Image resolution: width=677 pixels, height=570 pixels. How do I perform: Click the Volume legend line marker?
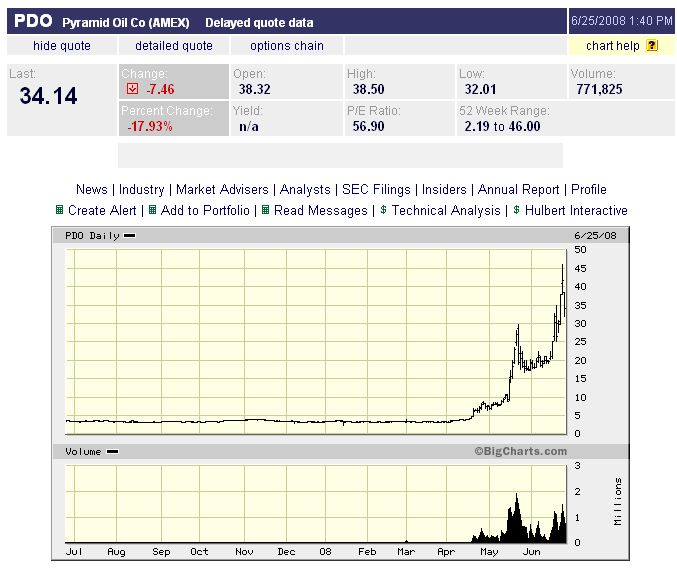pyautogui.click(x=113, y=452)
